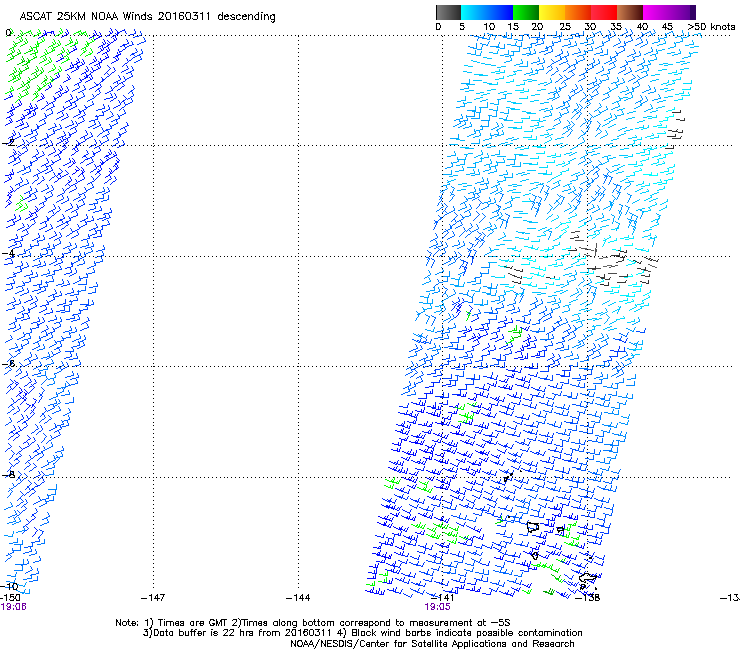Pick the gray 0-5 knots color segment
Viewport: 740px width, 650px height.
(x=448, y=12)
